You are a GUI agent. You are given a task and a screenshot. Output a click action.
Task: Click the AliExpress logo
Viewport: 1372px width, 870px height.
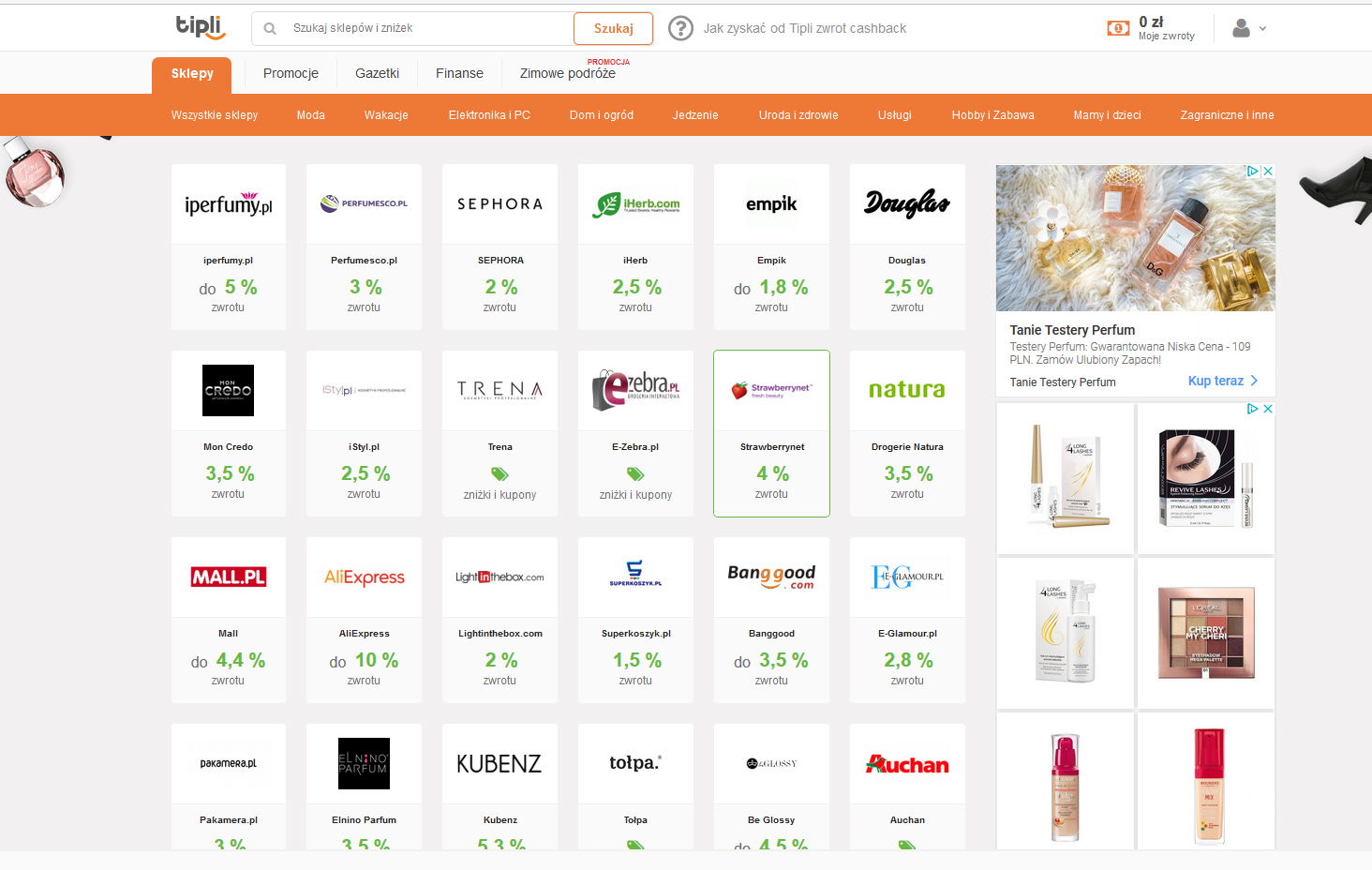(x=364, y=577)
